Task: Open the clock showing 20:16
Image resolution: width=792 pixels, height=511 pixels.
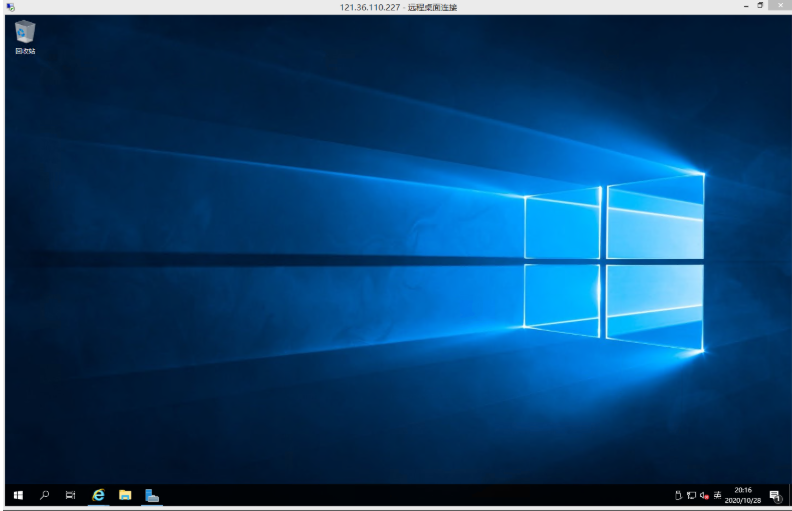Action: (743, 495)
